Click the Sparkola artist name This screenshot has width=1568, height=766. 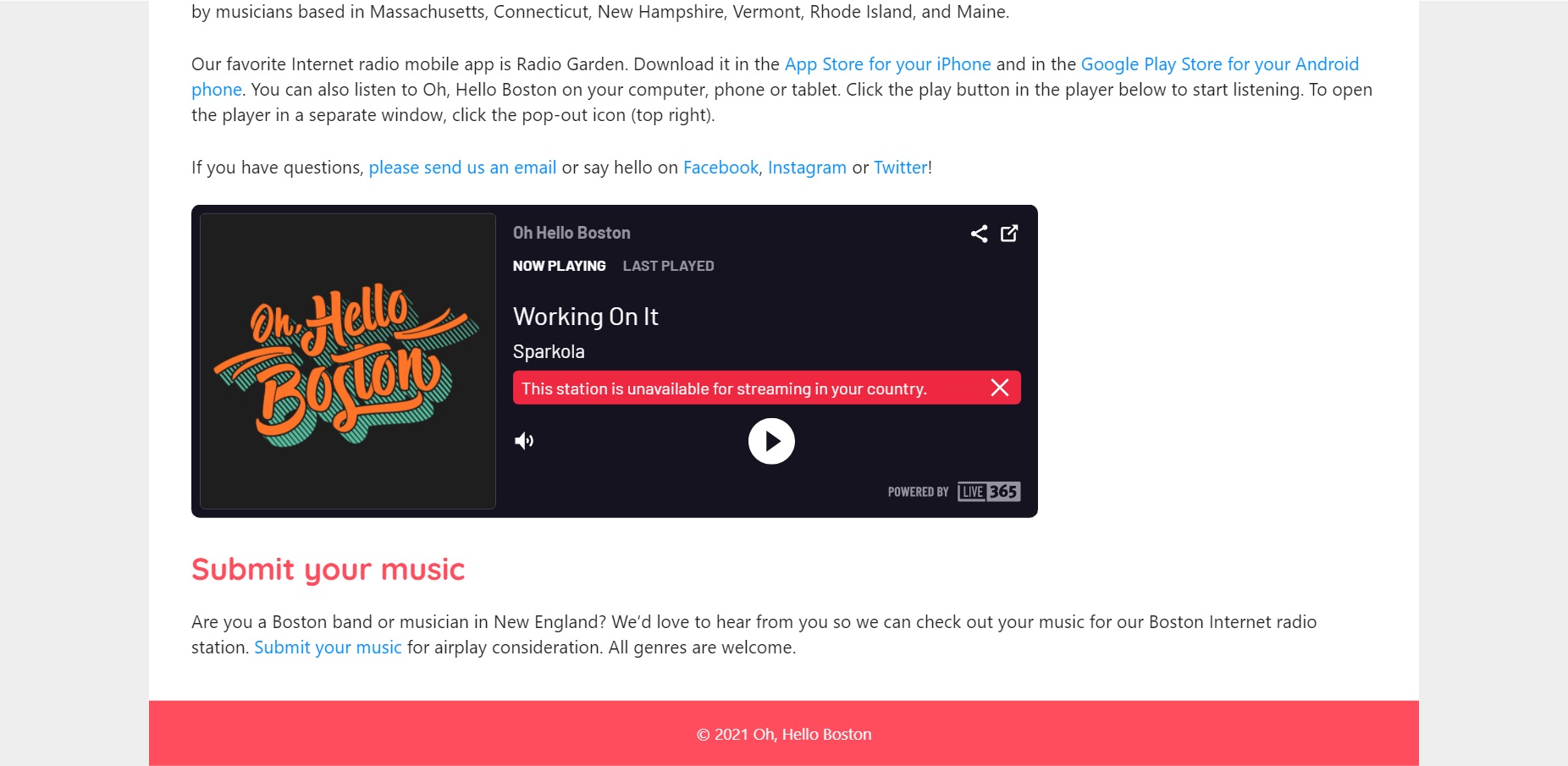tap(549, 351)
